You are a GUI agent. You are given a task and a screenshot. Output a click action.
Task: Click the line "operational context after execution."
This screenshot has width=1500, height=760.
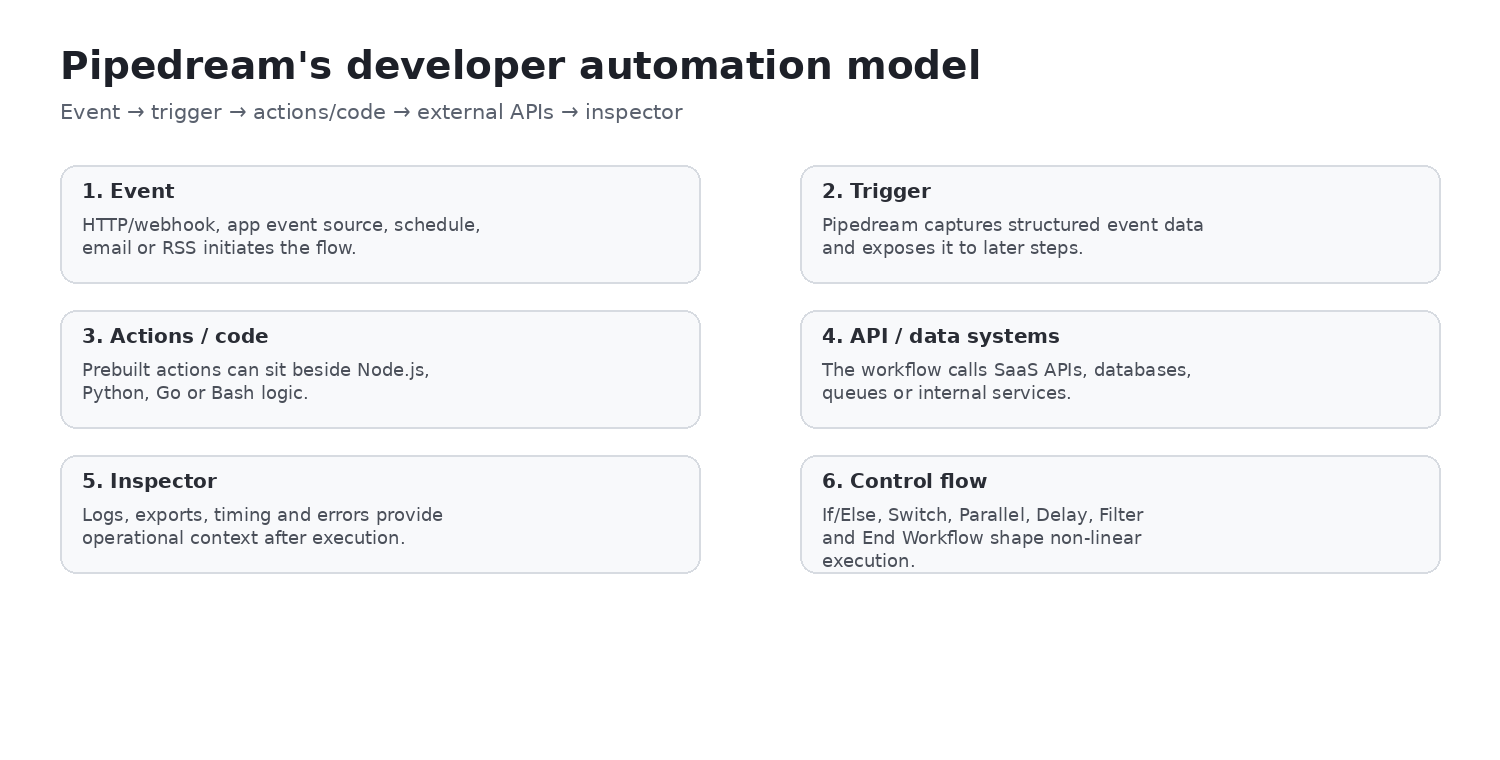pos(244,538)
